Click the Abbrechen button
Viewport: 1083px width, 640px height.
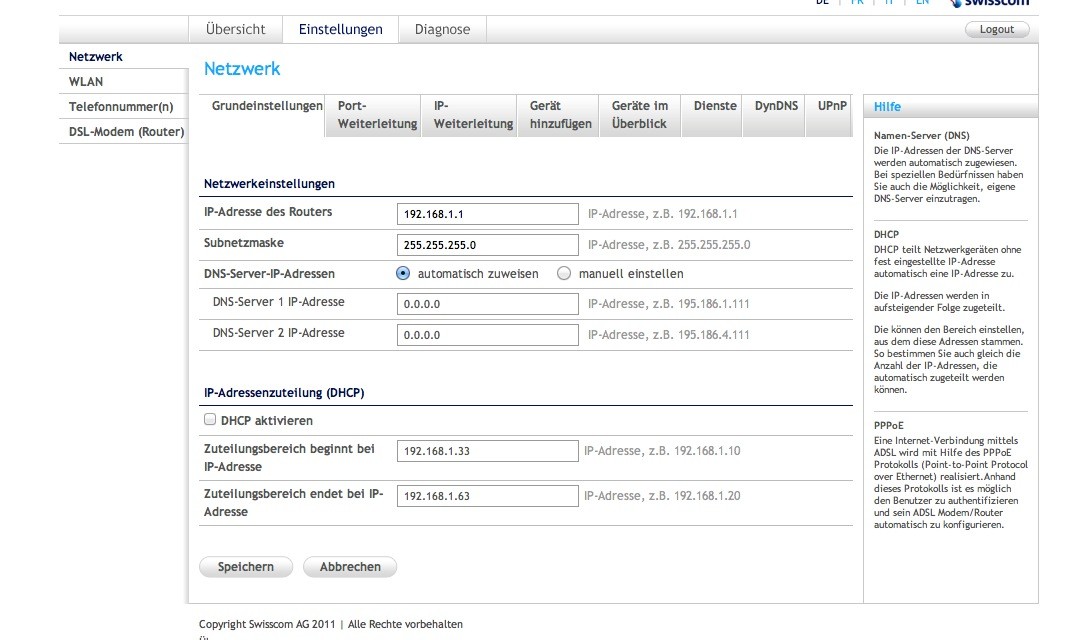click(x=350, y=567)
